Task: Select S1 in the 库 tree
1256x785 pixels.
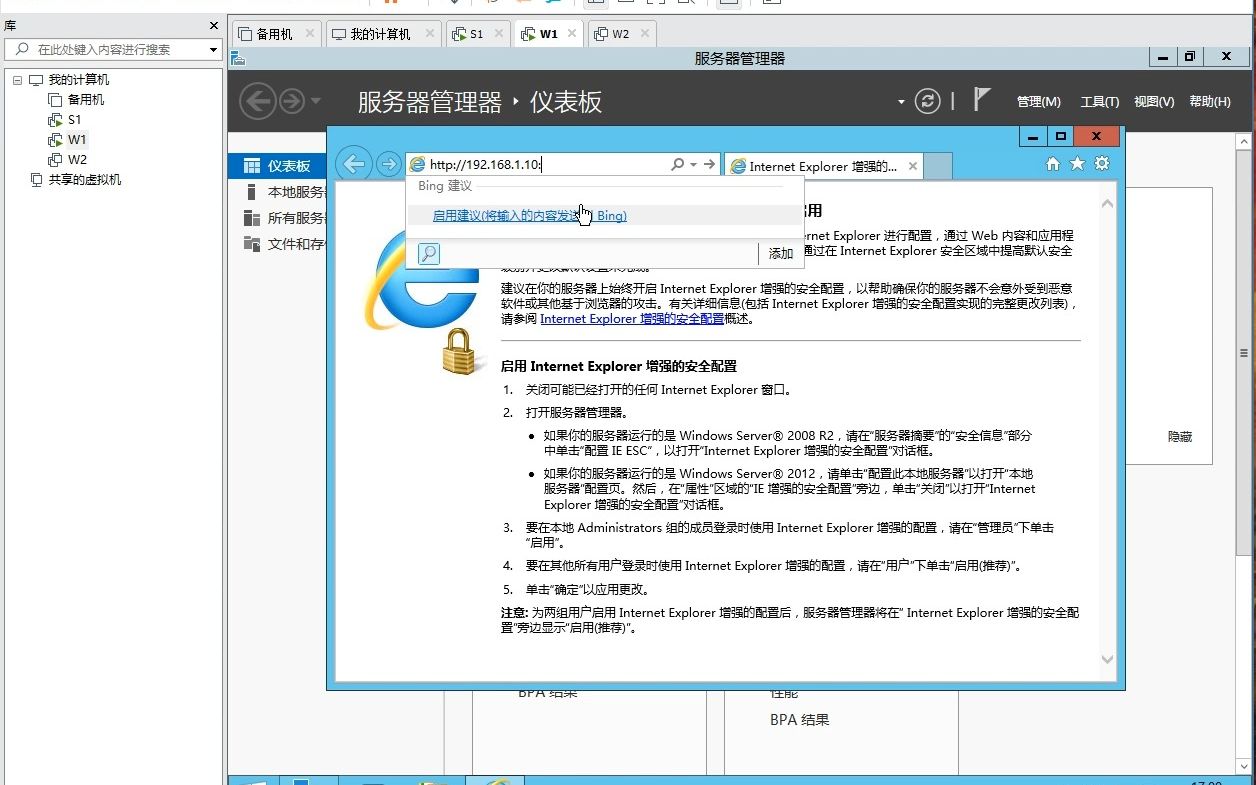Action: [73, 119]
